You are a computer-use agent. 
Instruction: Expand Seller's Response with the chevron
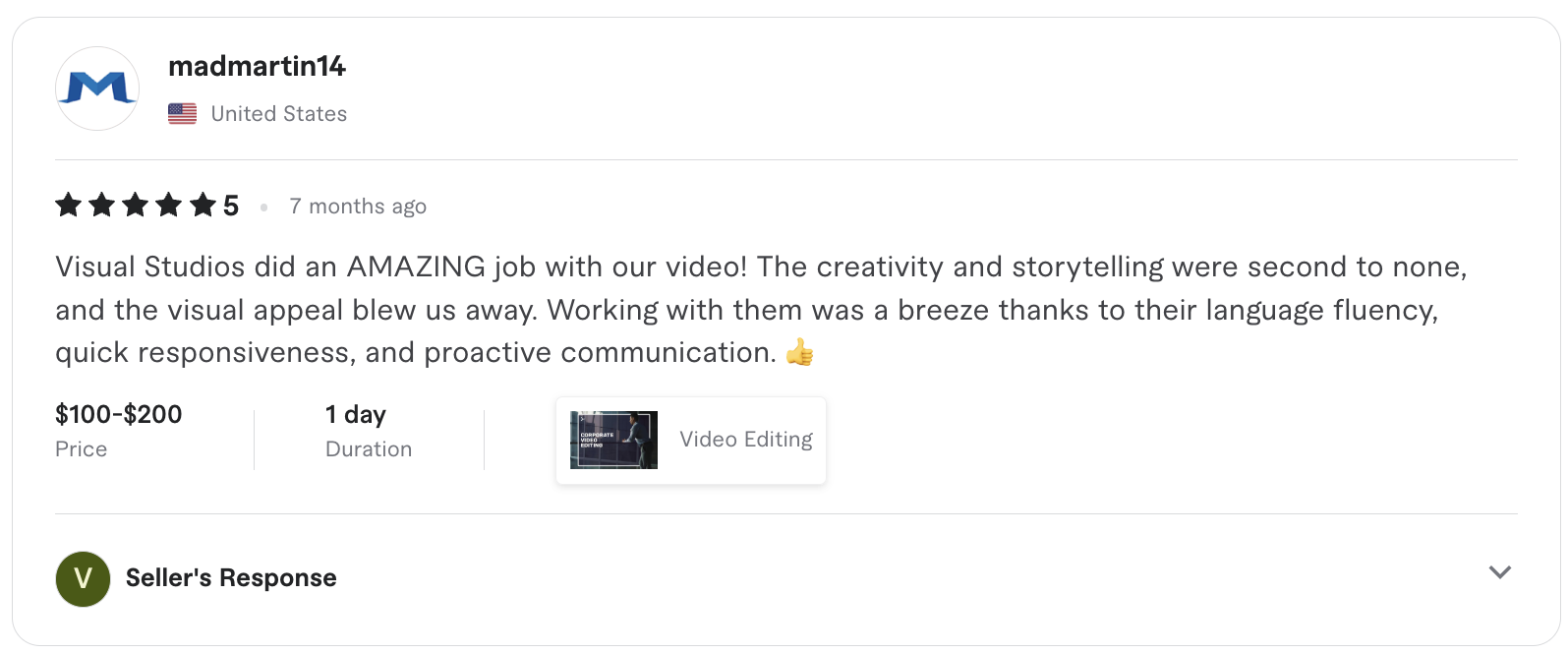1499,572
